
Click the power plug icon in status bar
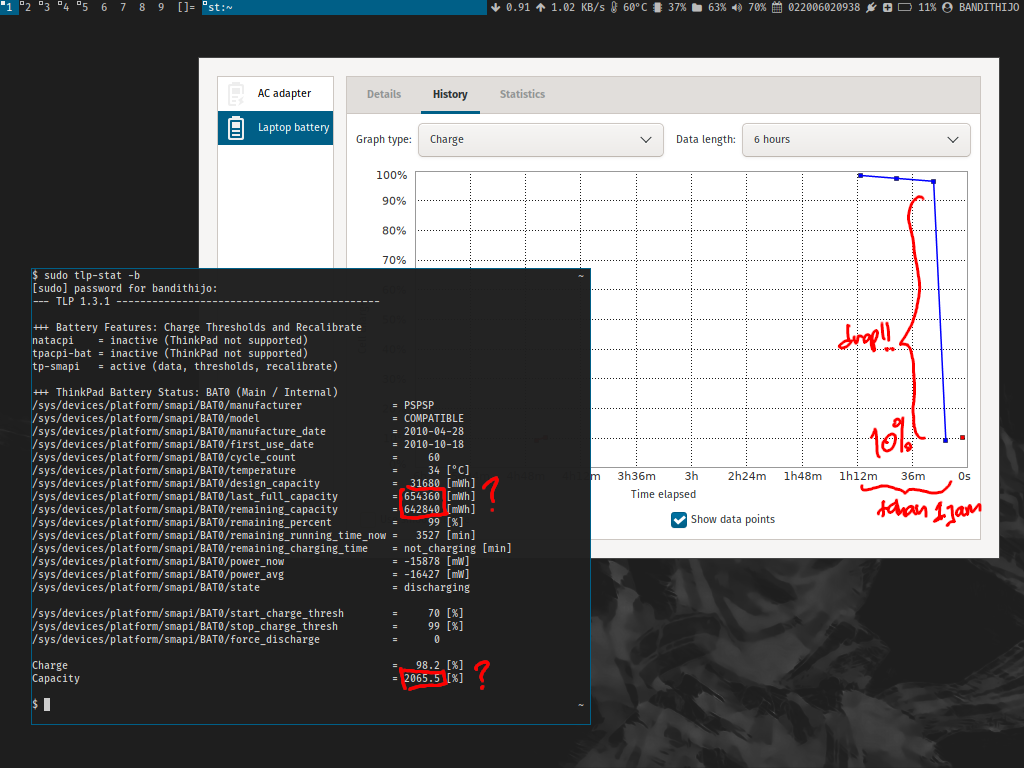coord(871,7)
